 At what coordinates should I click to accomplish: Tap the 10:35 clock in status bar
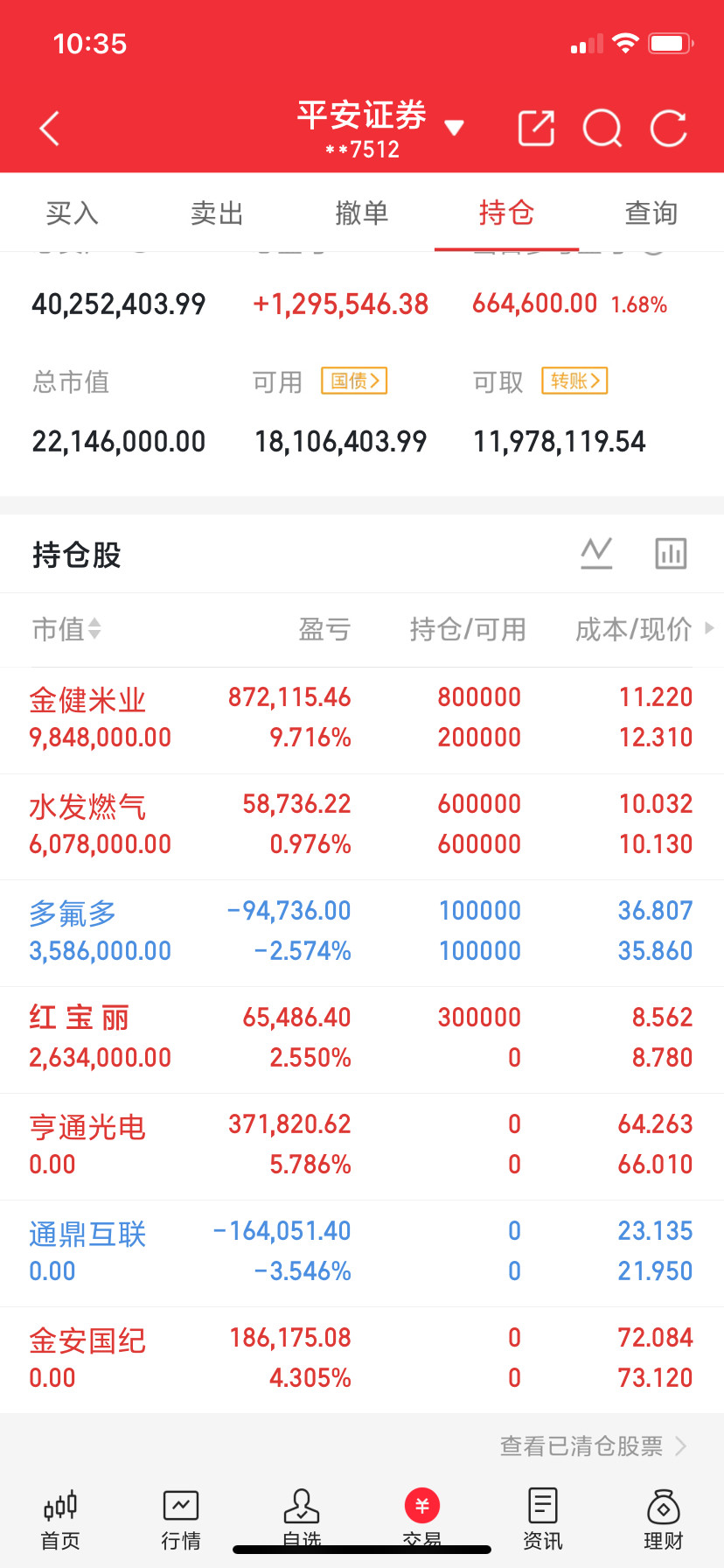tap(90, 44)
